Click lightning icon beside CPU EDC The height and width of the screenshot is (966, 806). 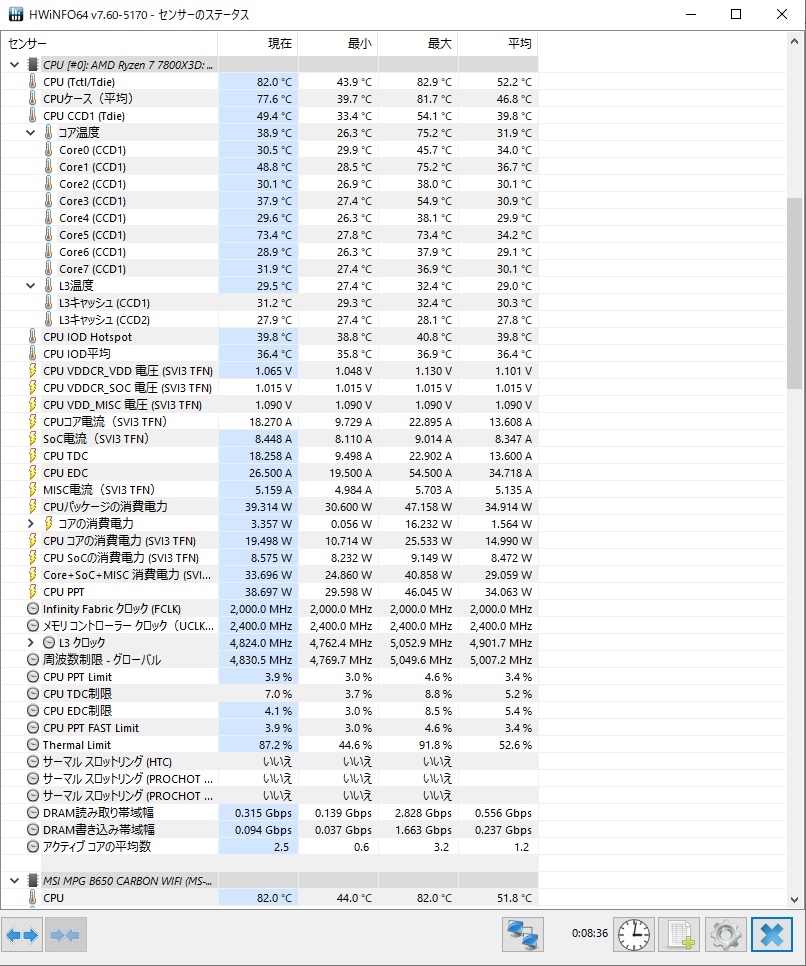(33, 473)
